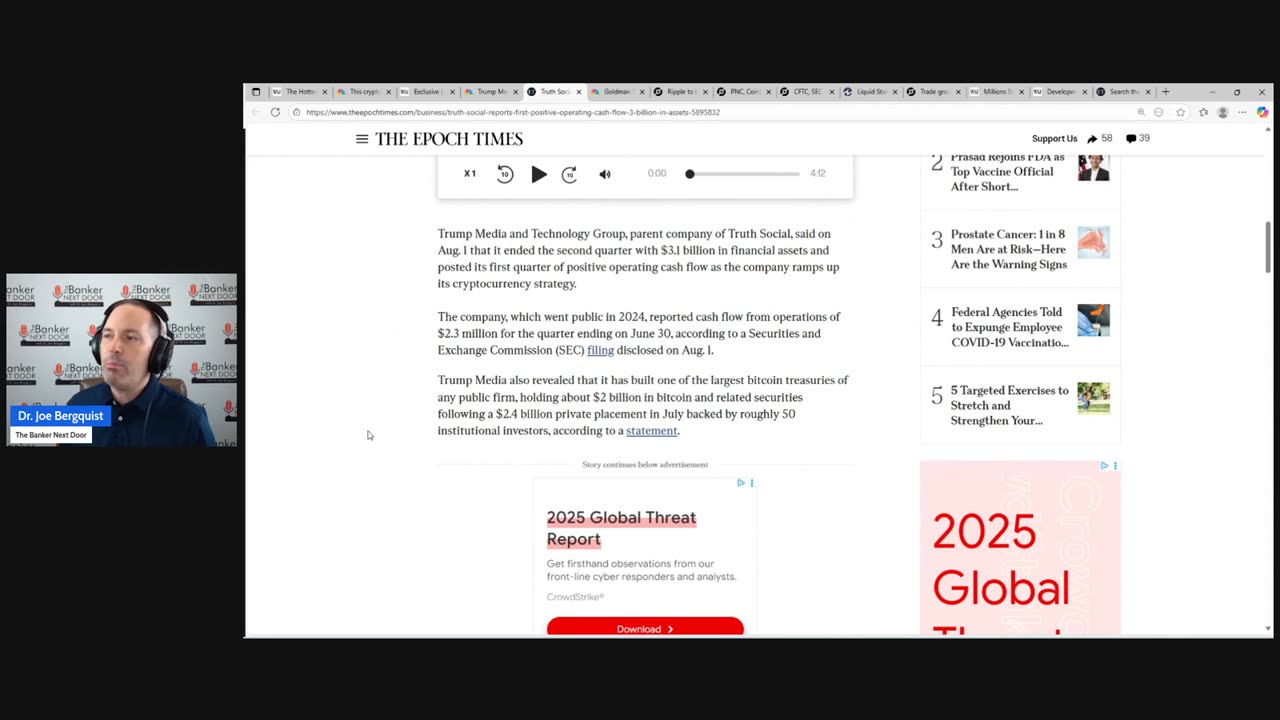Close the Truth Social active tab

click(578, 92)
